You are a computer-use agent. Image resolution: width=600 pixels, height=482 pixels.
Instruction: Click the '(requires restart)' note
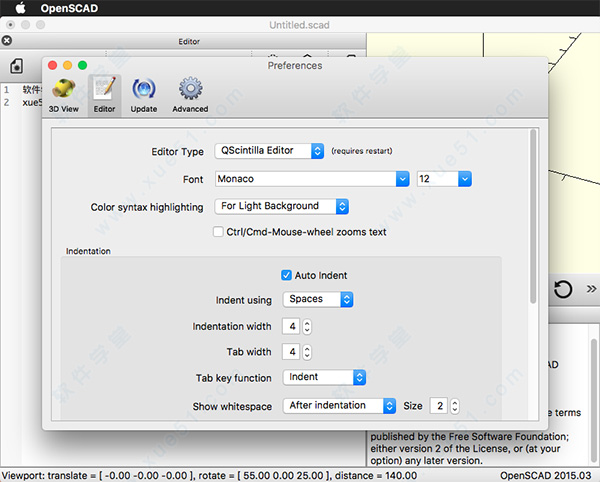tap(362, 151)
